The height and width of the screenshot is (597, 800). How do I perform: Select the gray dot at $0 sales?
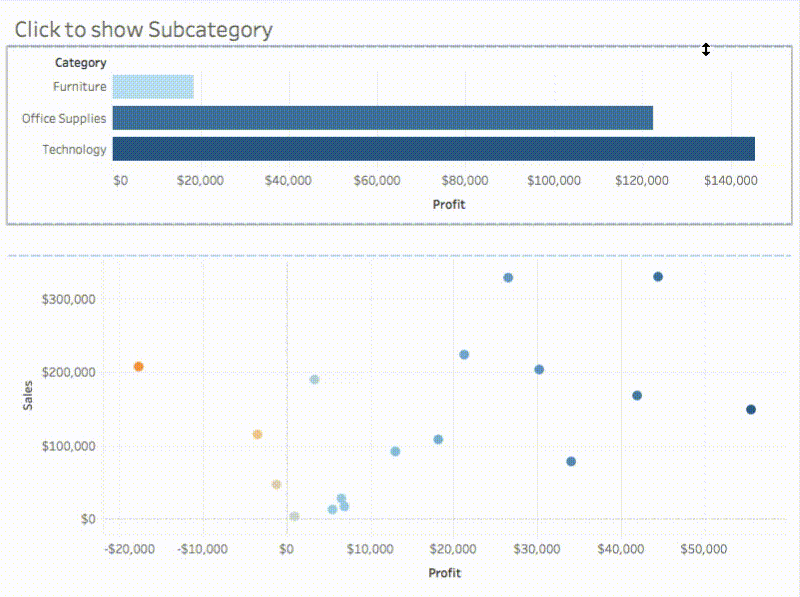pyautogui.click(x=294, y=516)
